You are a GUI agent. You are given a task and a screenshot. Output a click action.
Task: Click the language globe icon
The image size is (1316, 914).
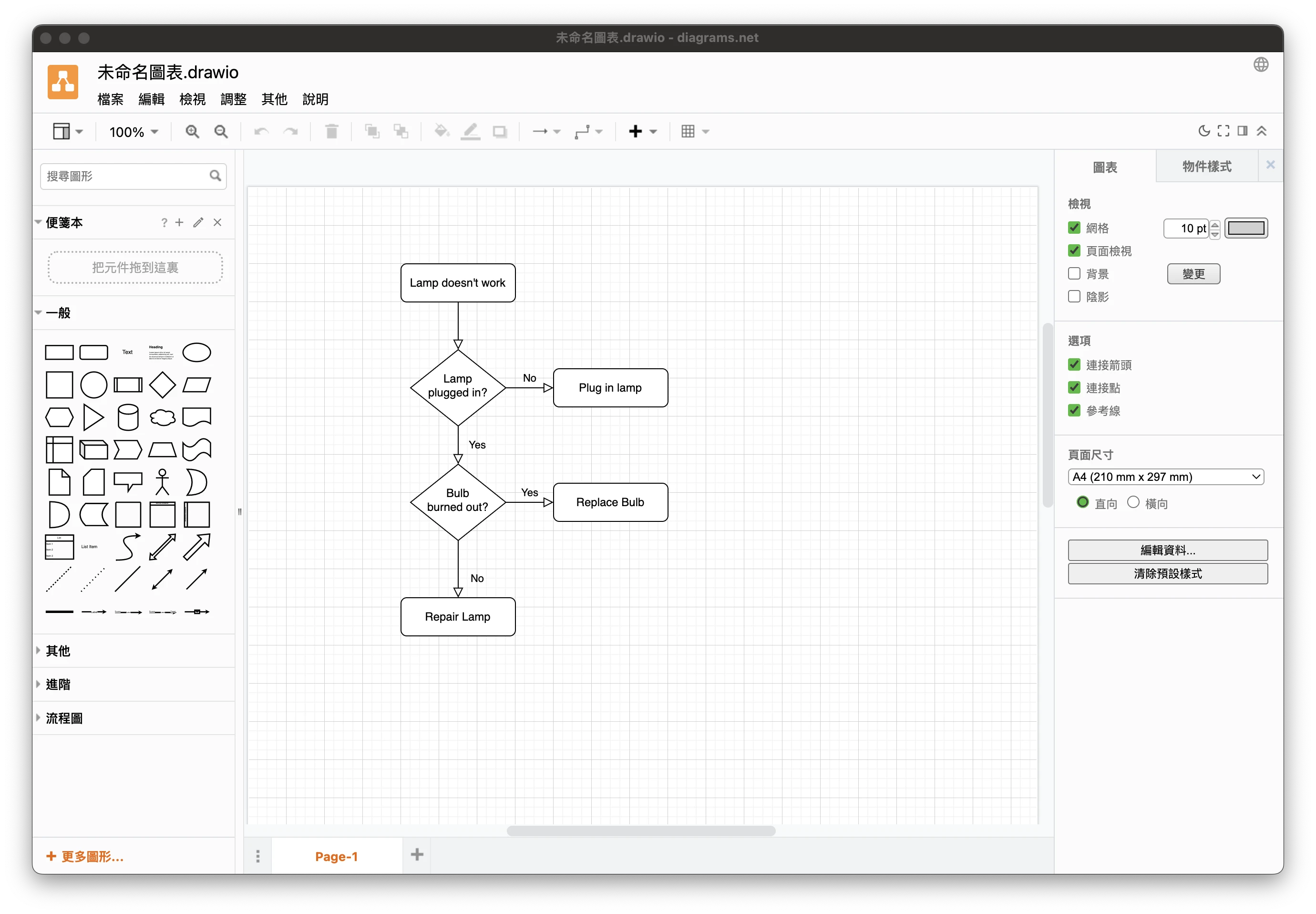1261,65
